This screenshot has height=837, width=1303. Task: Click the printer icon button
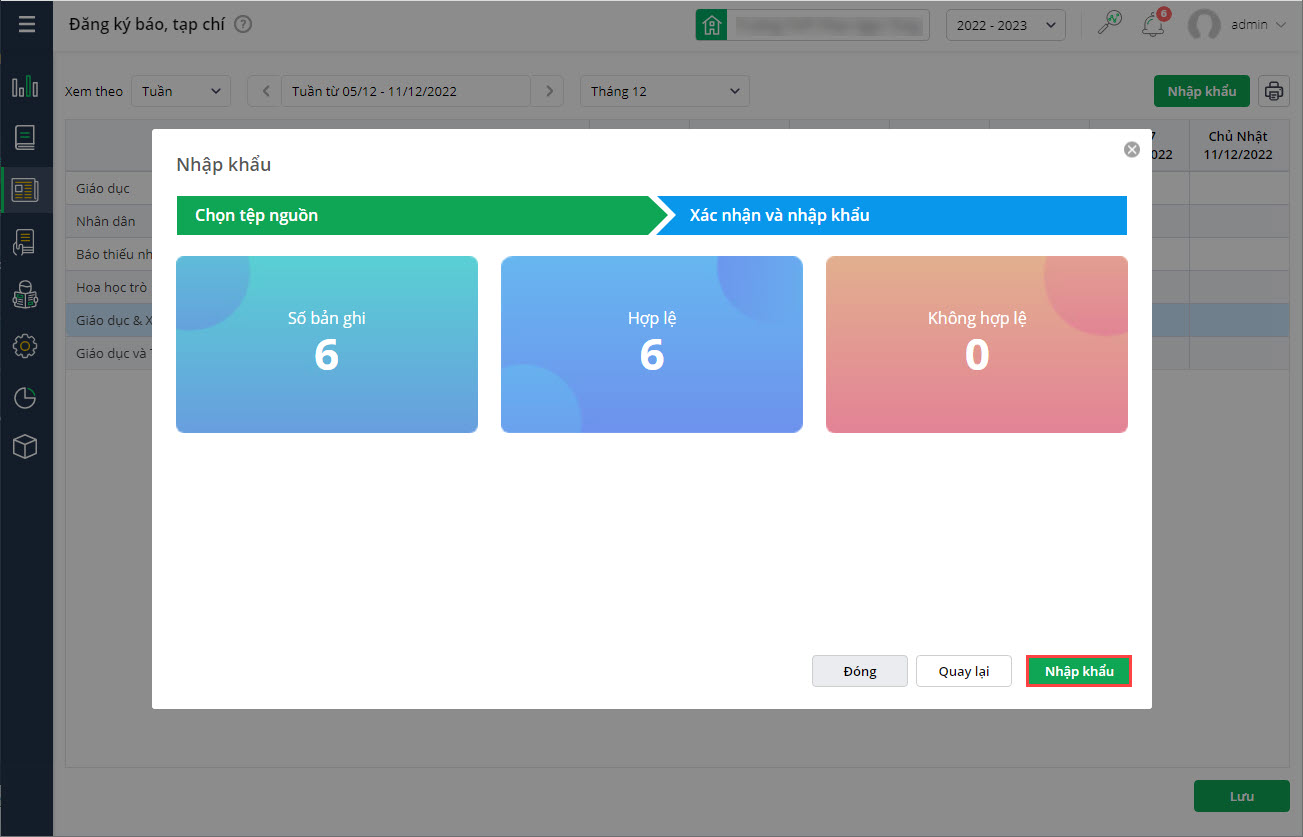coord(1274,91)
